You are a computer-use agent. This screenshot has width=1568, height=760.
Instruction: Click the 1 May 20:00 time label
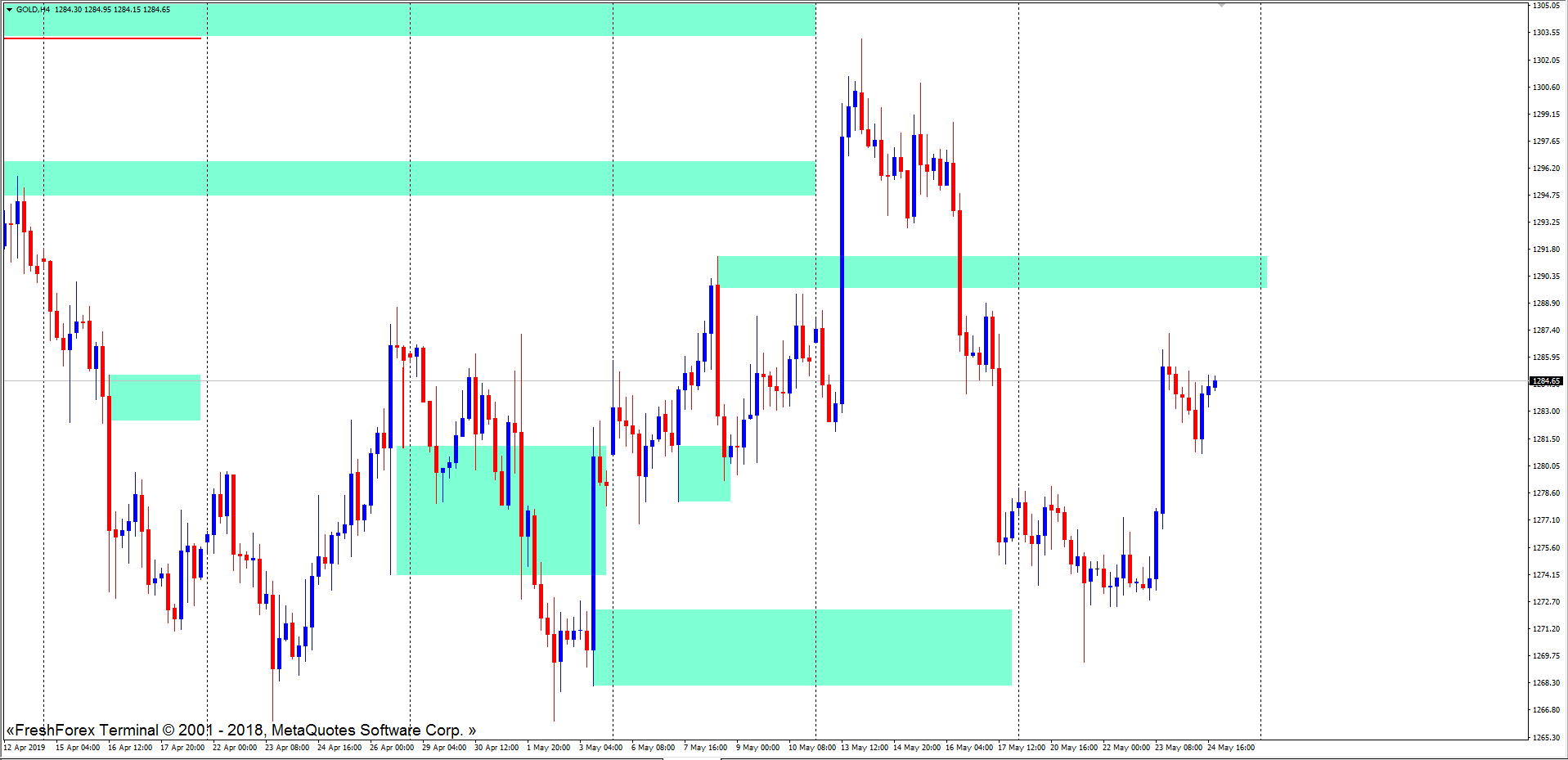(x=548, y=747)
